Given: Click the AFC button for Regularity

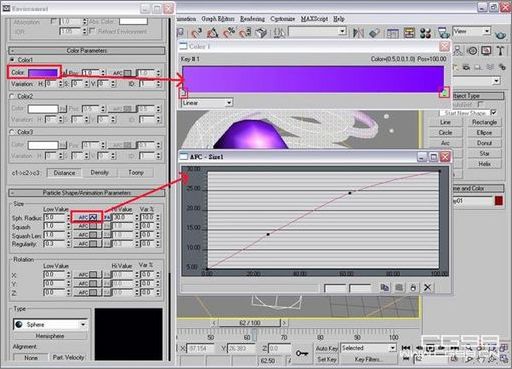Looking at the screenshot, I should click(x=87, y=244).
